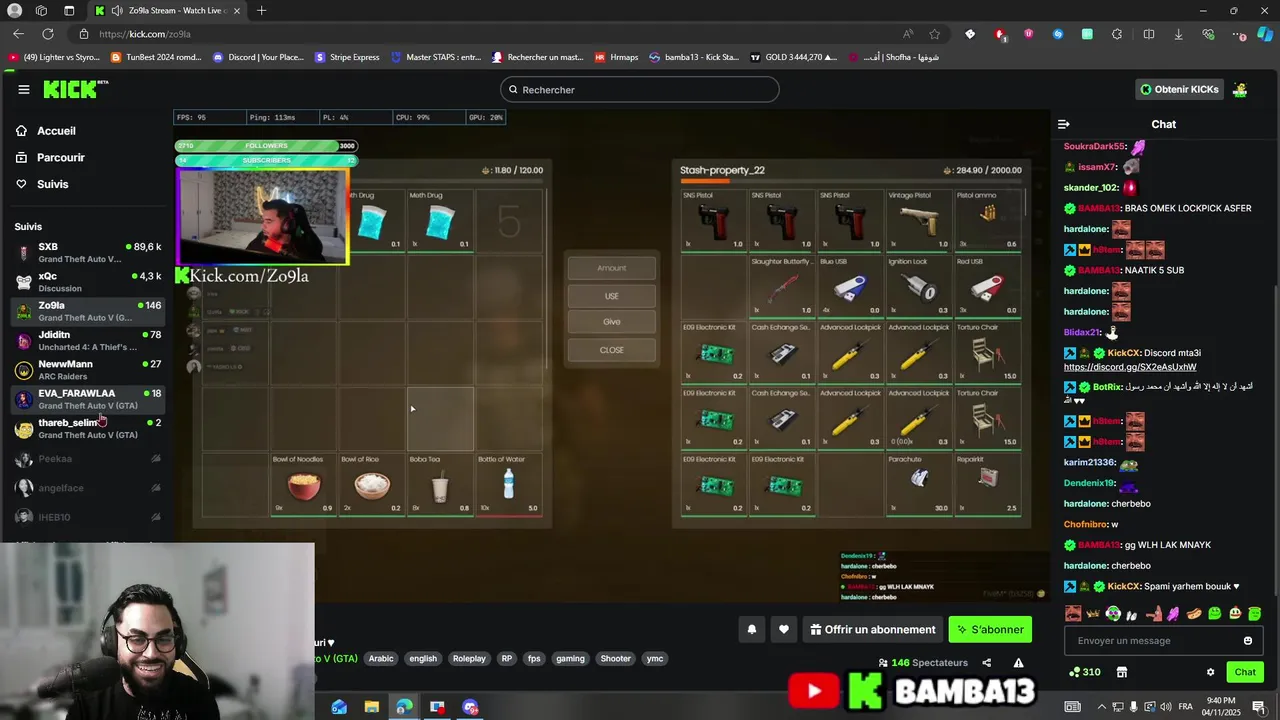Share the stream using share icon
1280x720 pixels.
point(986,663)
